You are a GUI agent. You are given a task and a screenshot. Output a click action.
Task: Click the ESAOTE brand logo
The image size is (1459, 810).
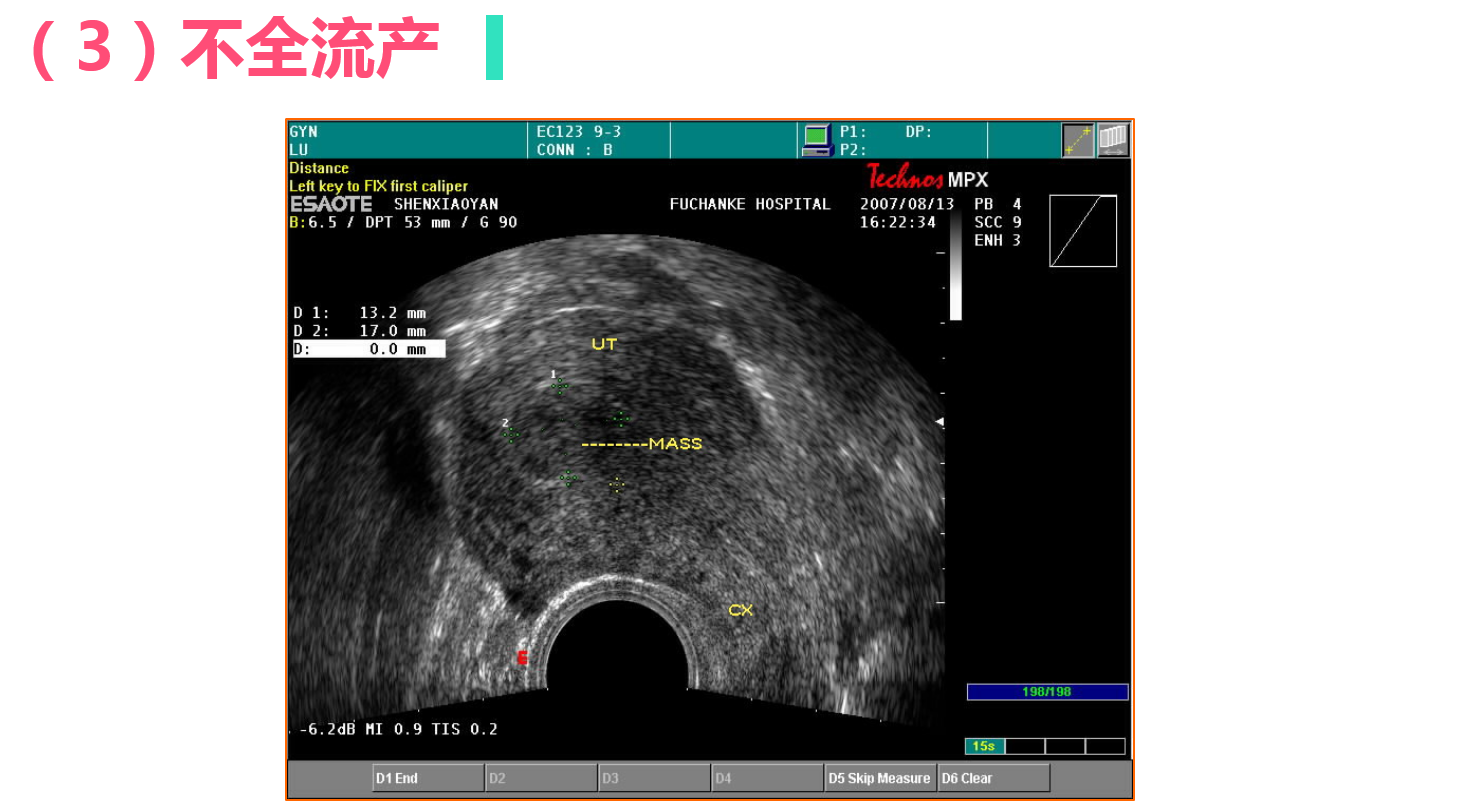(x=331, y=204)
